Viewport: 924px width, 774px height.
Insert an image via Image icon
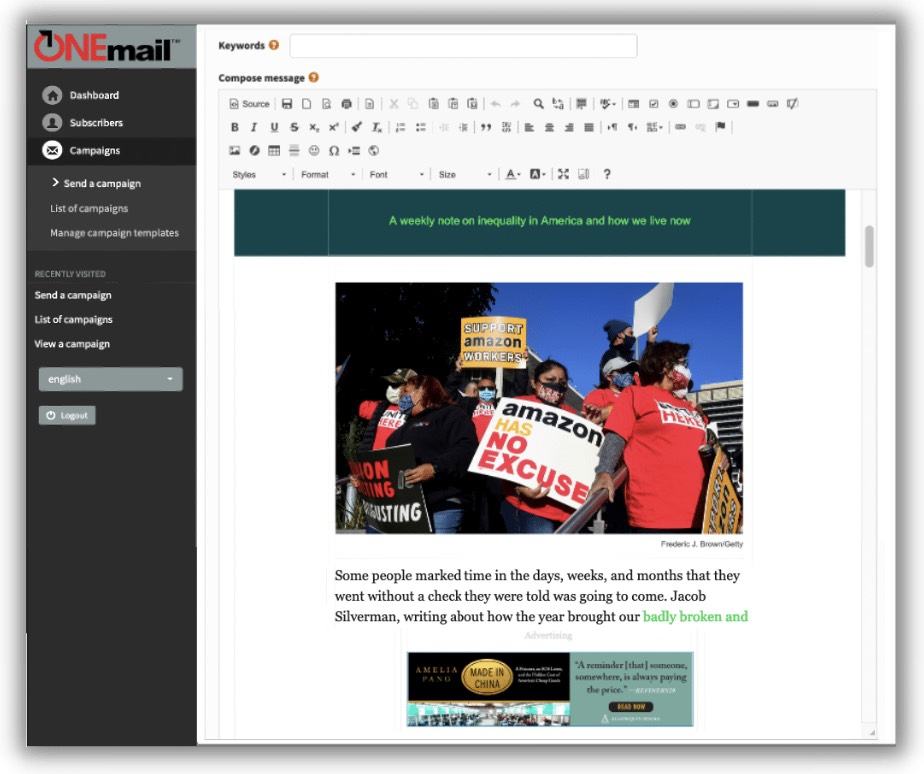click(235, 150)
